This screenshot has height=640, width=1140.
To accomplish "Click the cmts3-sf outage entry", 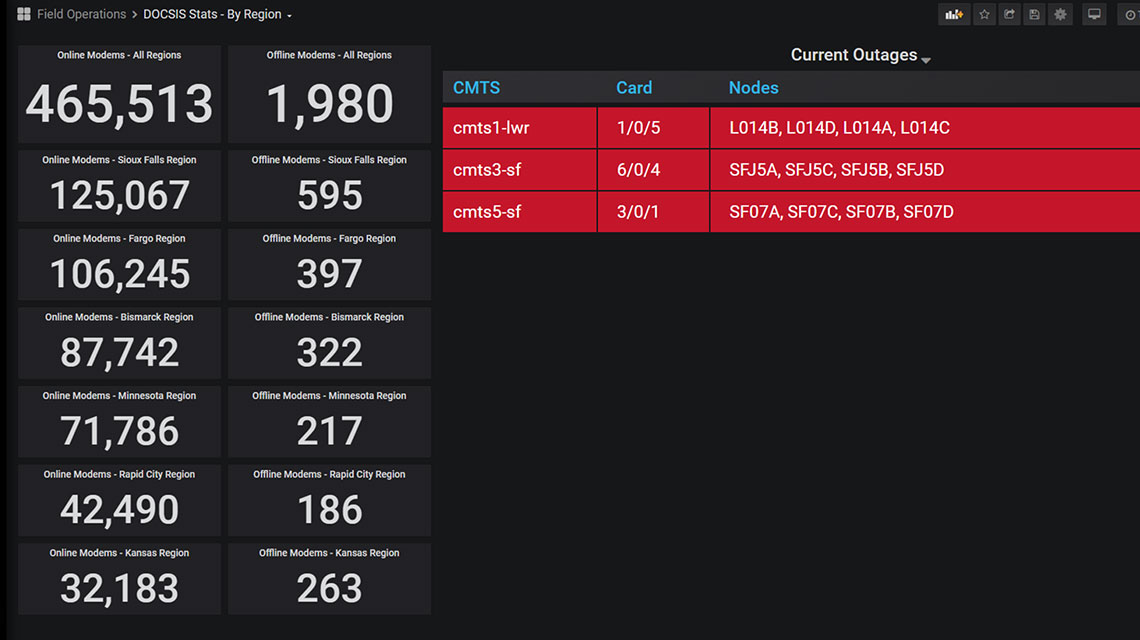I will (x=487, y=170).
